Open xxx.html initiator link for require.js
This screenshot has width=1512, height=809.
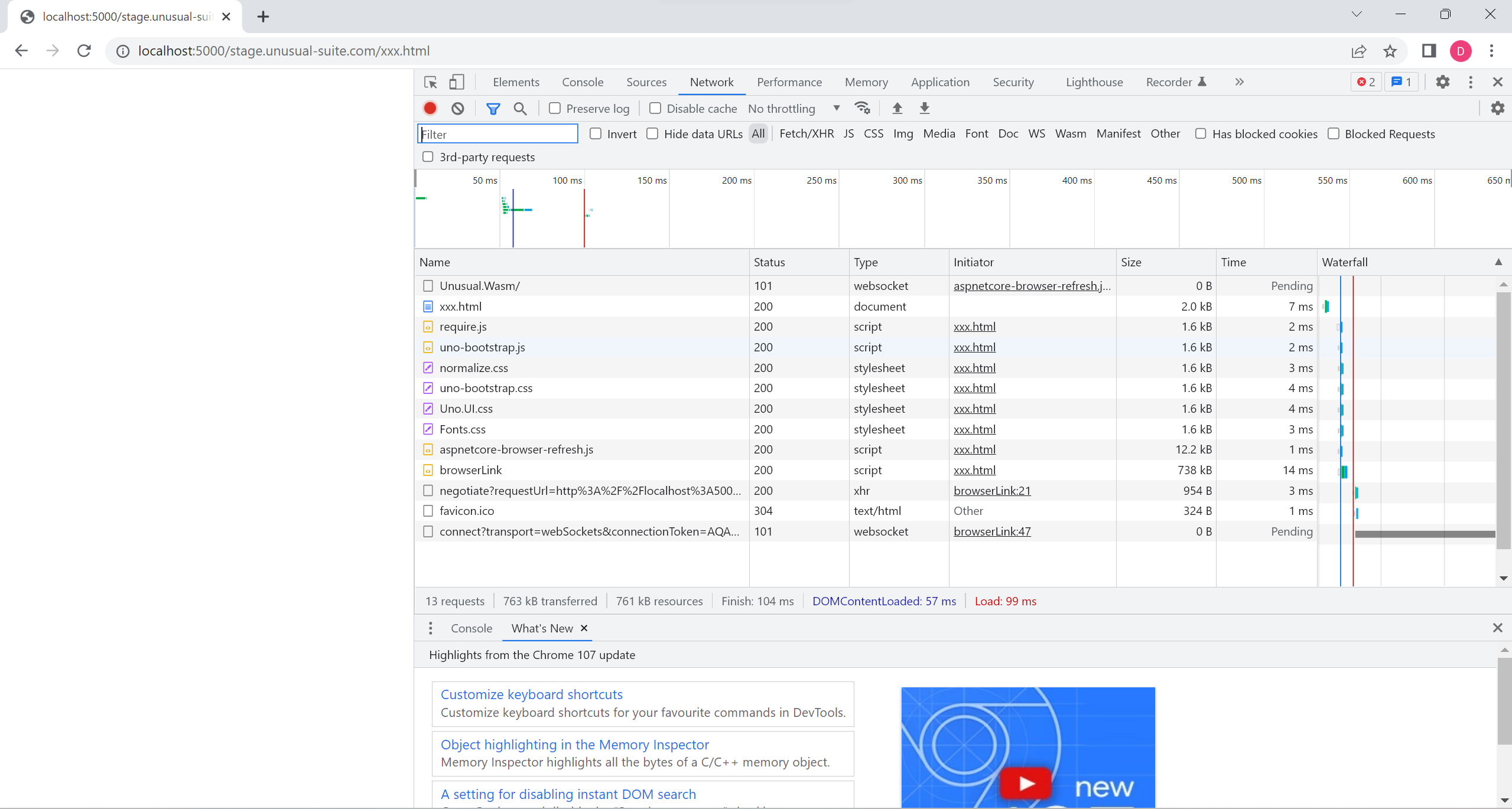click(x=974, y=326)
